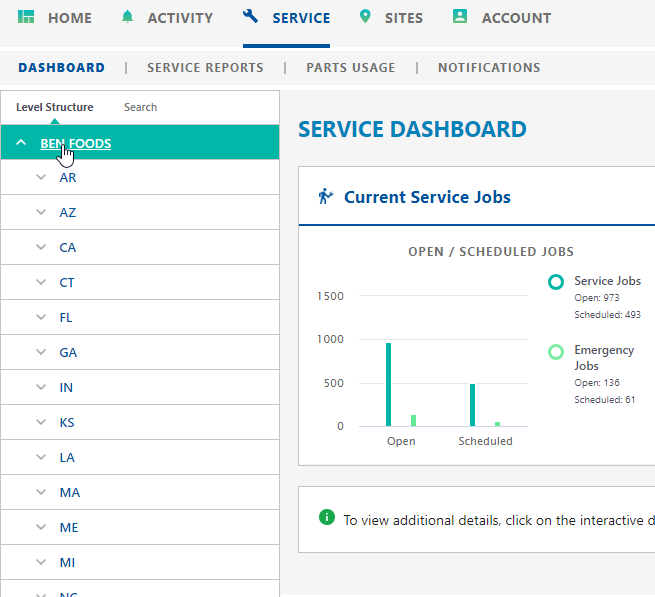
Task: Click the Home grid icon
Action: [27, 17]
